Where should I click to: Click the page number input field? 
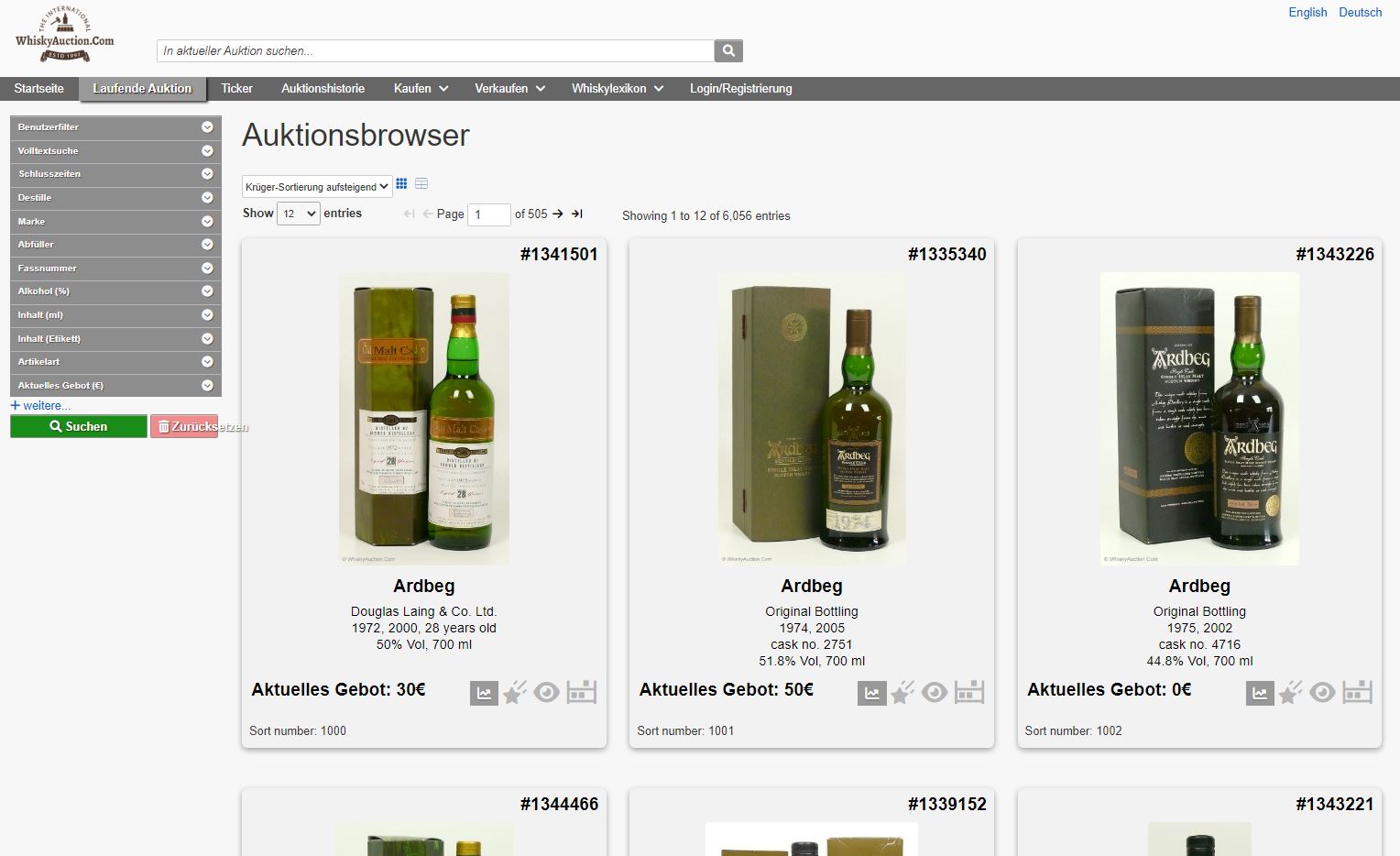click(x=488, y=214)
